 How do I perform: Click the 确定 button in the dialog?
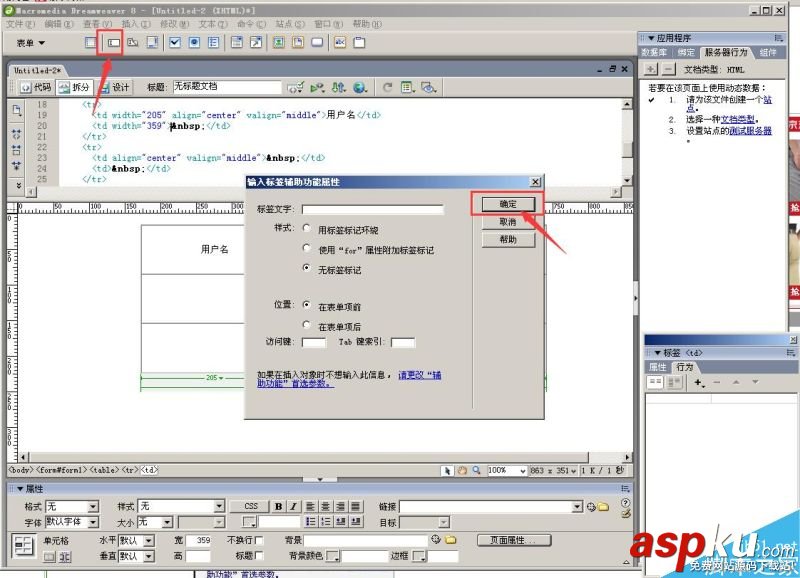tap(508, 203)
